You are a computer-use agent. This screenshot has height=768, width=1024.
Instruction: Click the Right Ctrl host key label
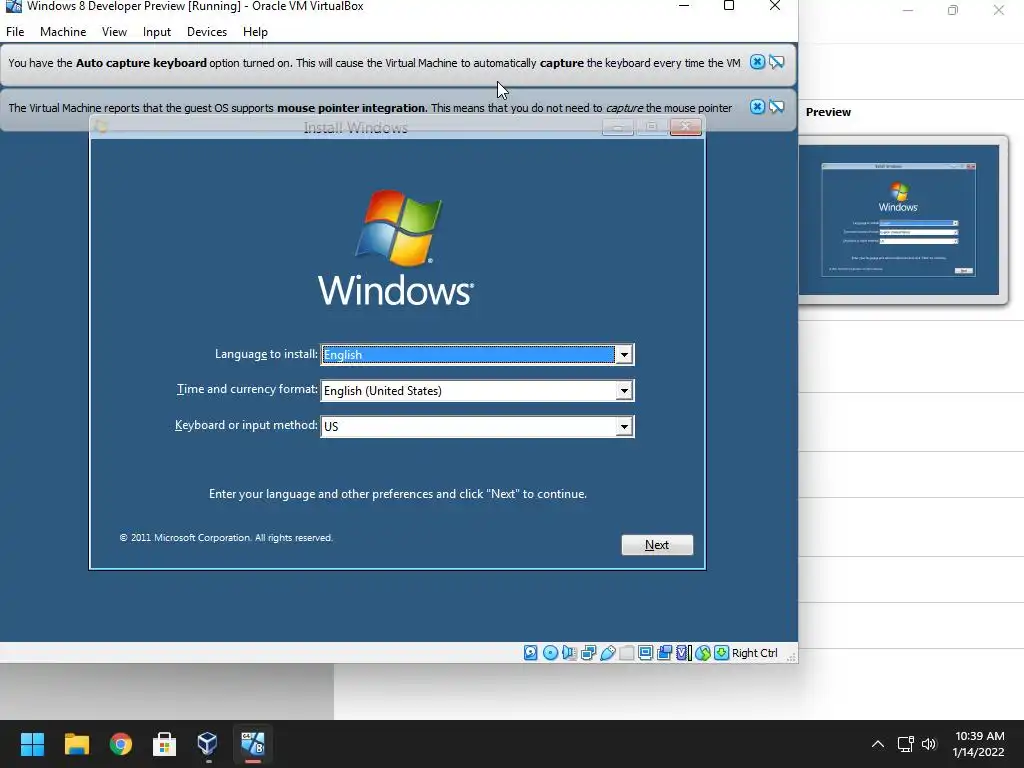coord(754,652)
